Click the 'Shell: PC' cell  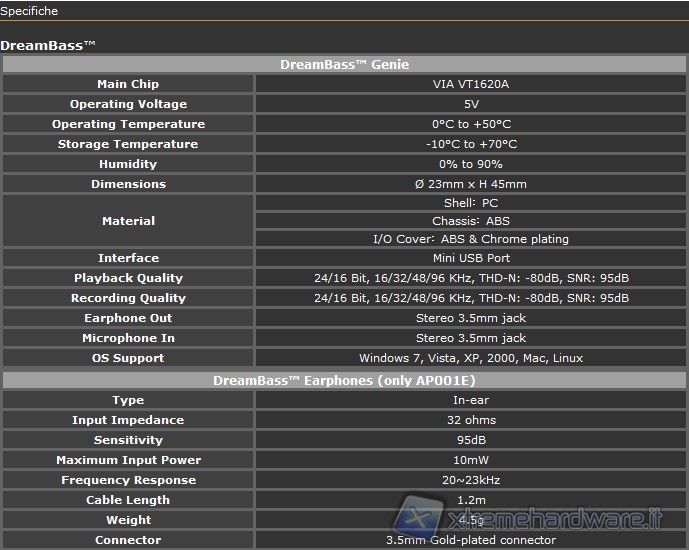(471, 203)
